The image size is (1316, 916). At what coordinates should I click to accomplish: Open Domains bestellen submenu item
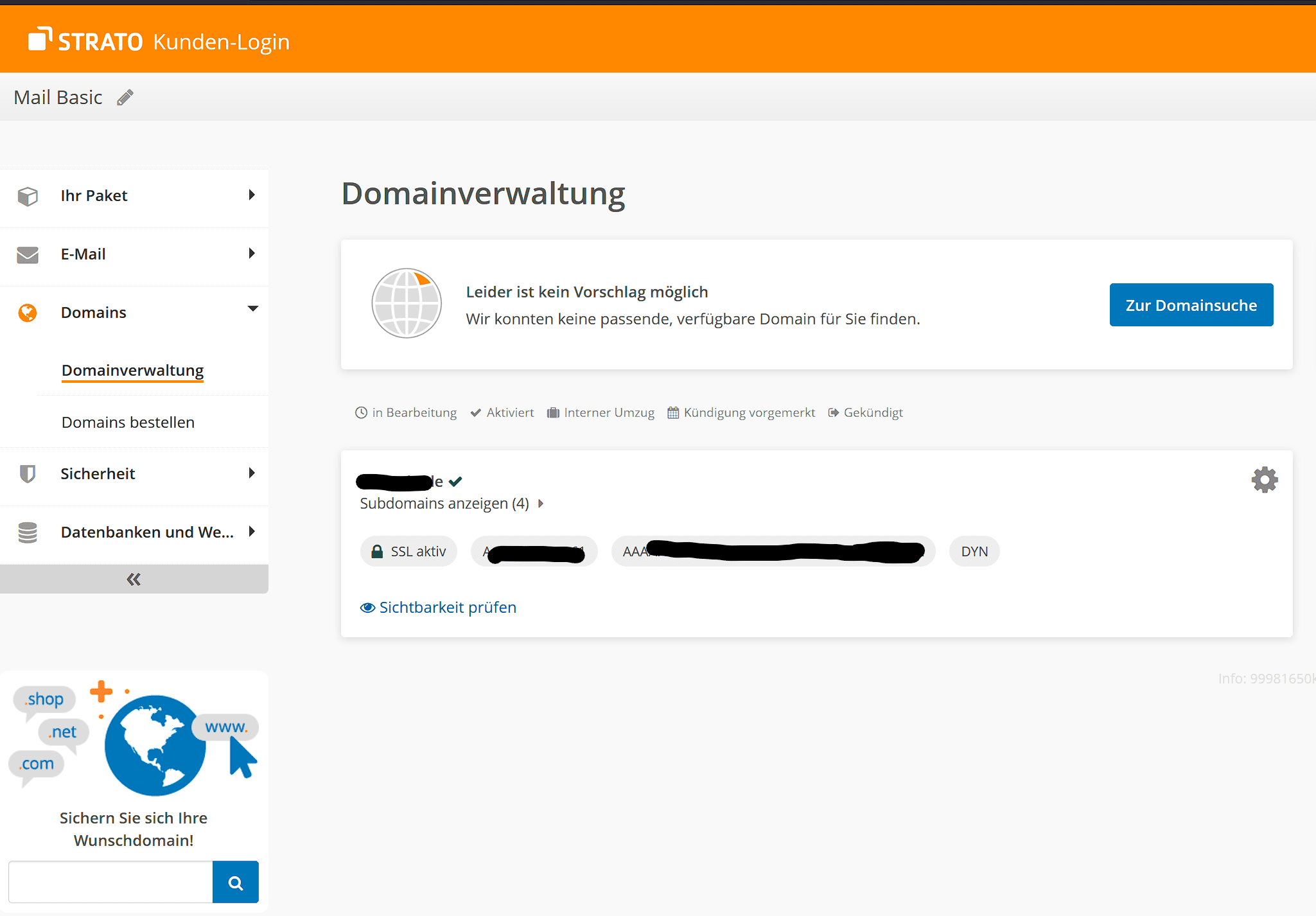pos(128,423)
